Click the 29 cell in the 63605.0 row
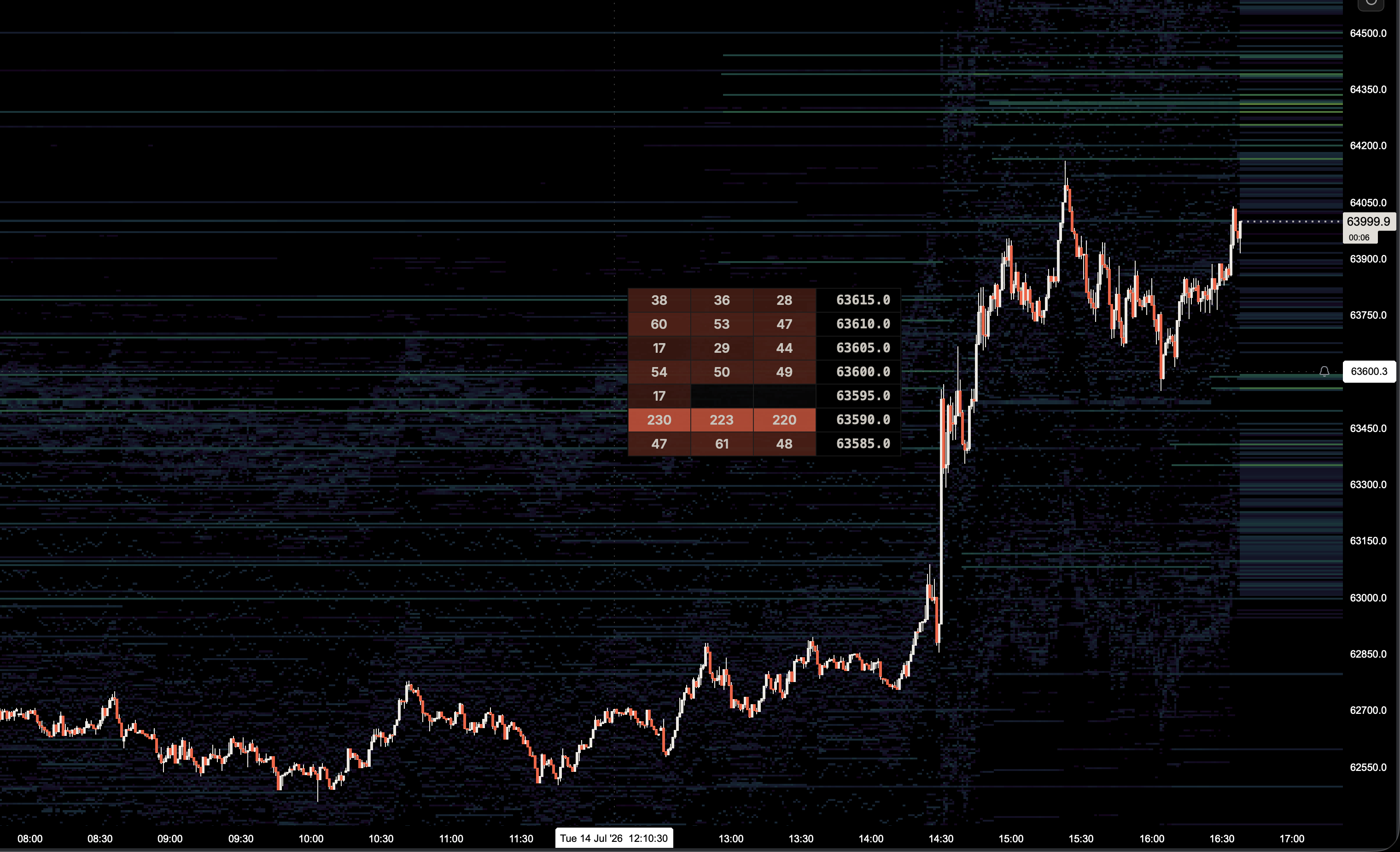This screenshot has width=1400, height=852. click(722, 348)
